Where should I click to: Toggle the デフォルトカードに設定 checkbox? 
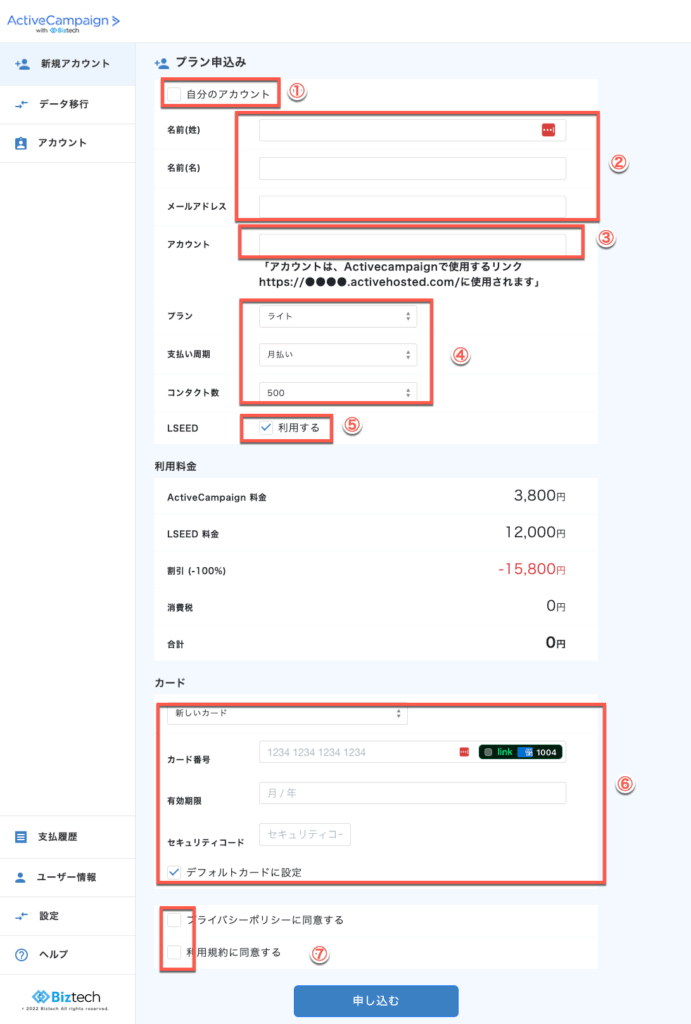click(x=175, y=872)
